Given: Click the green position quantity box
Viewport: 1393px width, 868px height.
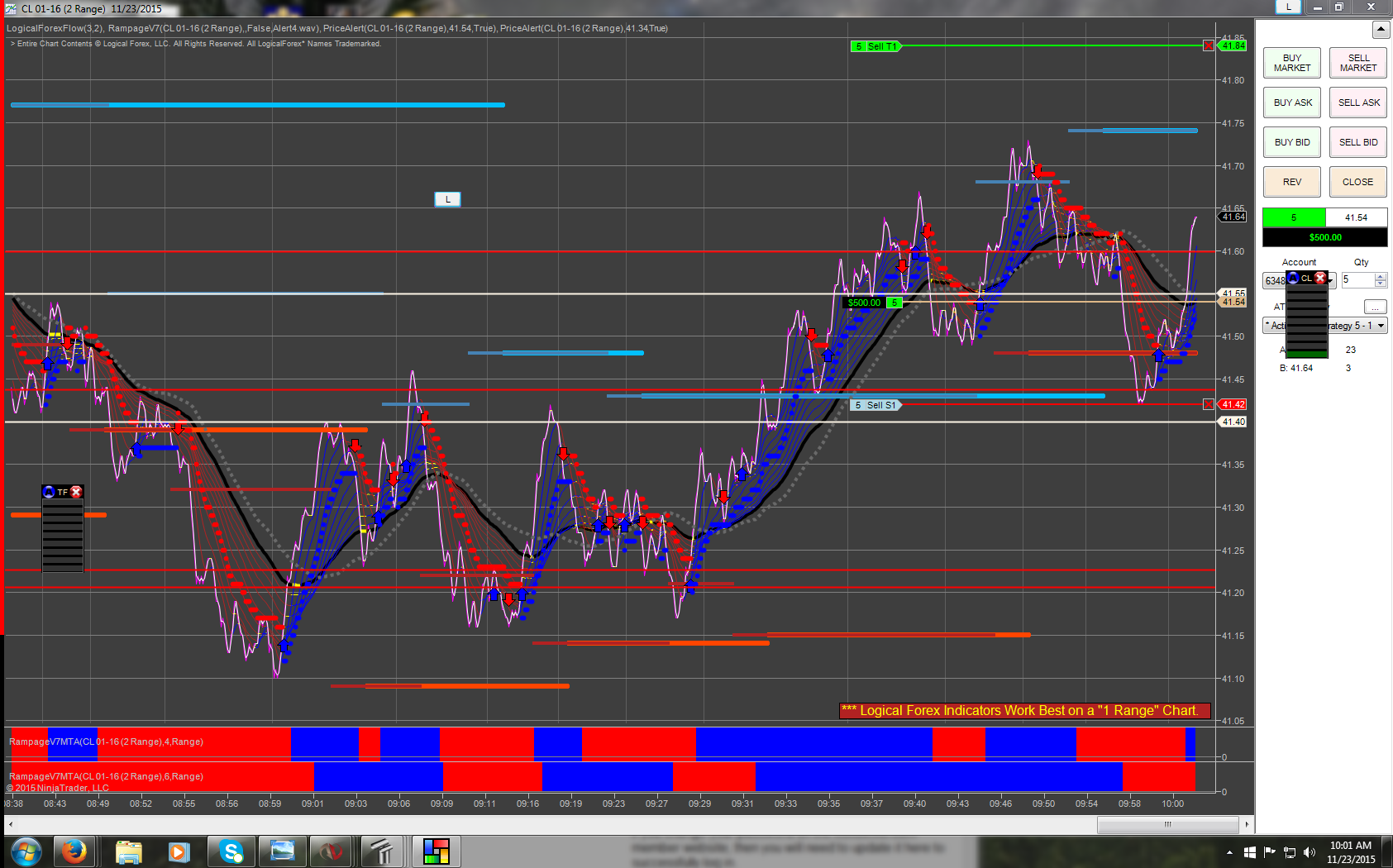Looking at the screenshot, I should (x=1294, y=217).
